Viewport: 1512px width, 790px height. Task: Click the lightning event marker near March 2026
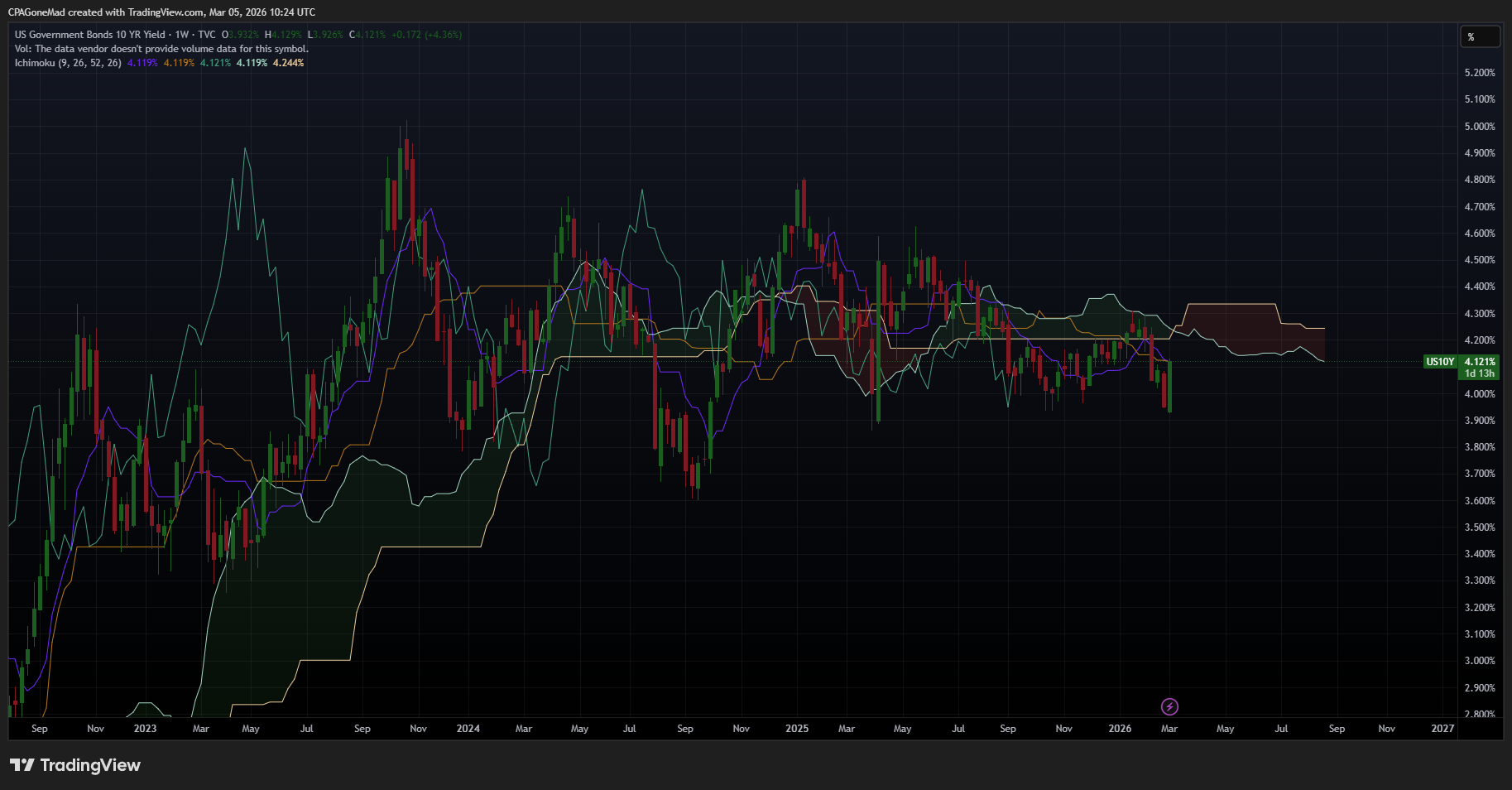pos(1169,706)
